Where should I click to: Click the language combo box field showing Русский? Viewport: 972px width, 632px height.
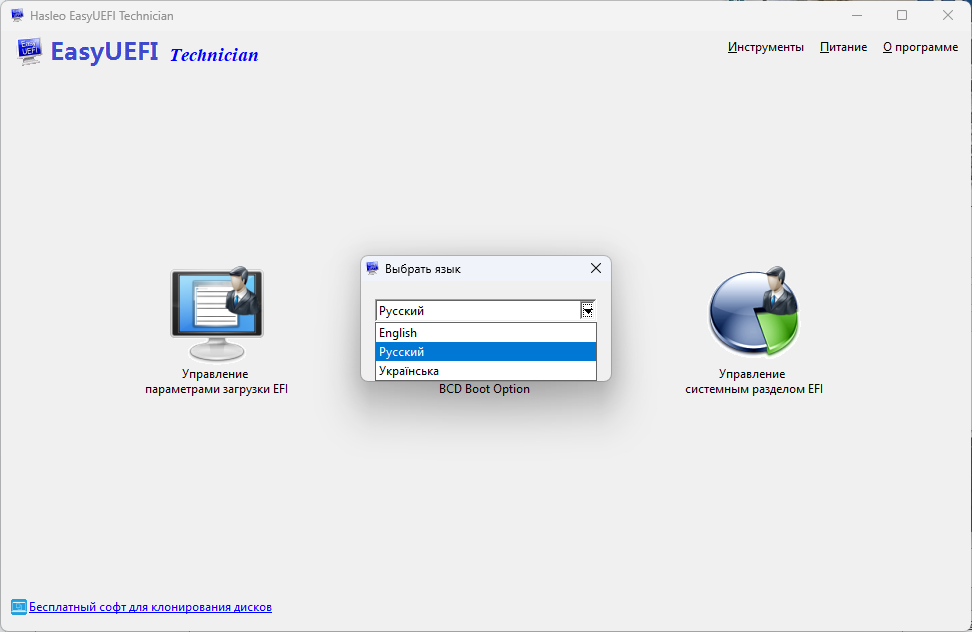476,311
